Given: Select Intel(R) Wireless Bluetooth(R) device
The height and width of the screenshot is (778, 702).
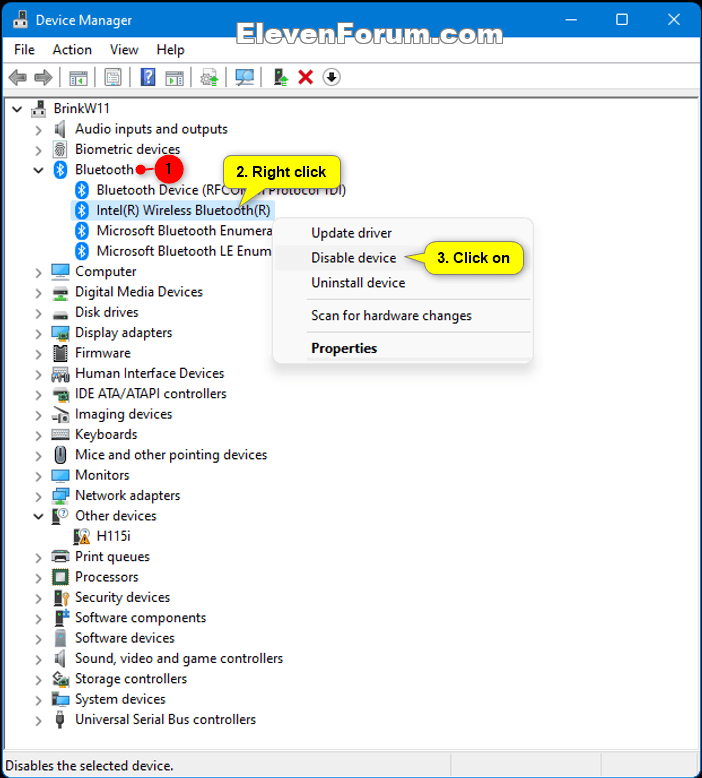Looking at the screenshot, I should (183, 210).
